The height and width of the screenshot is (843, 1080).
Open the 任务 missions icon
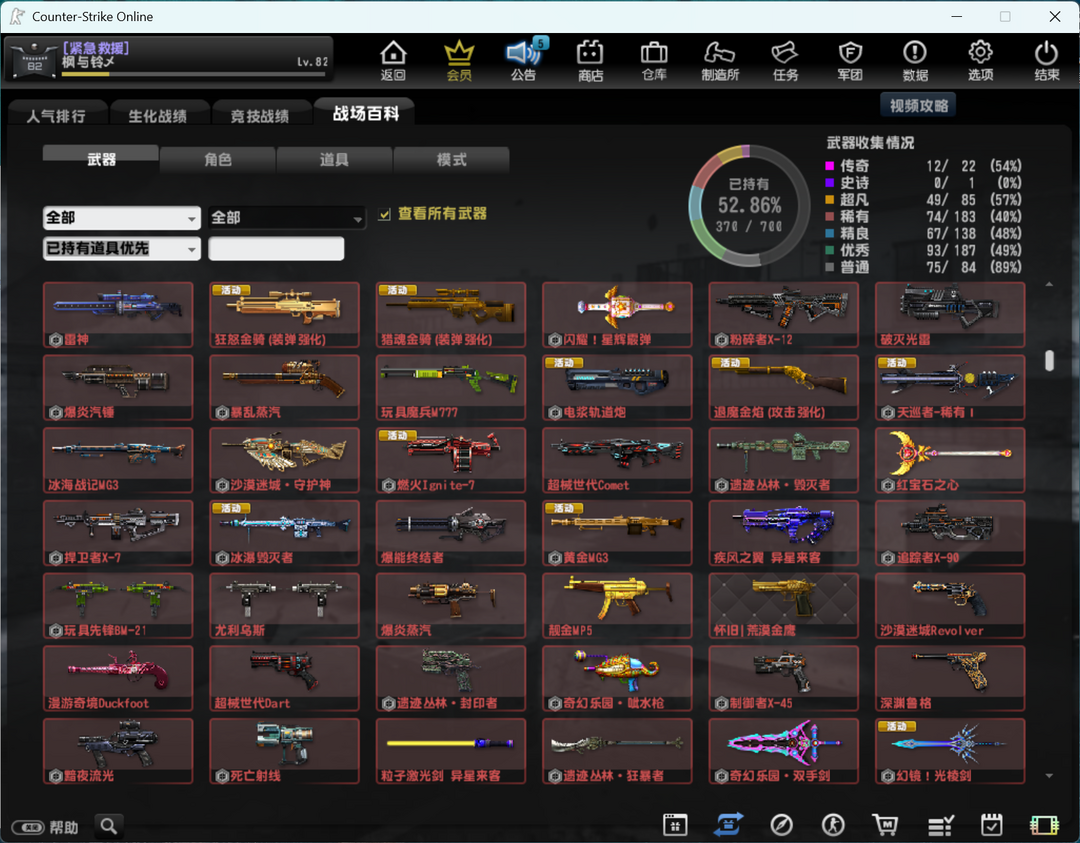point(785,60)
